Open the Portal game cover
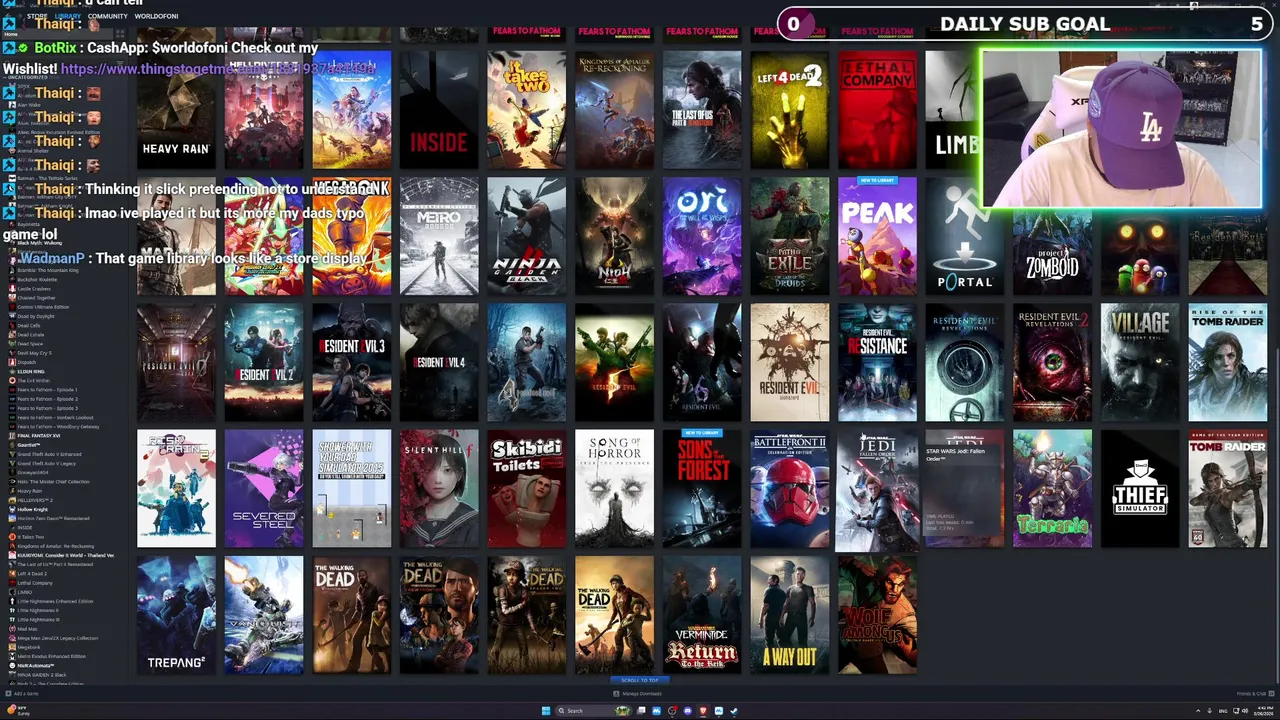 (x=965, y=236)
